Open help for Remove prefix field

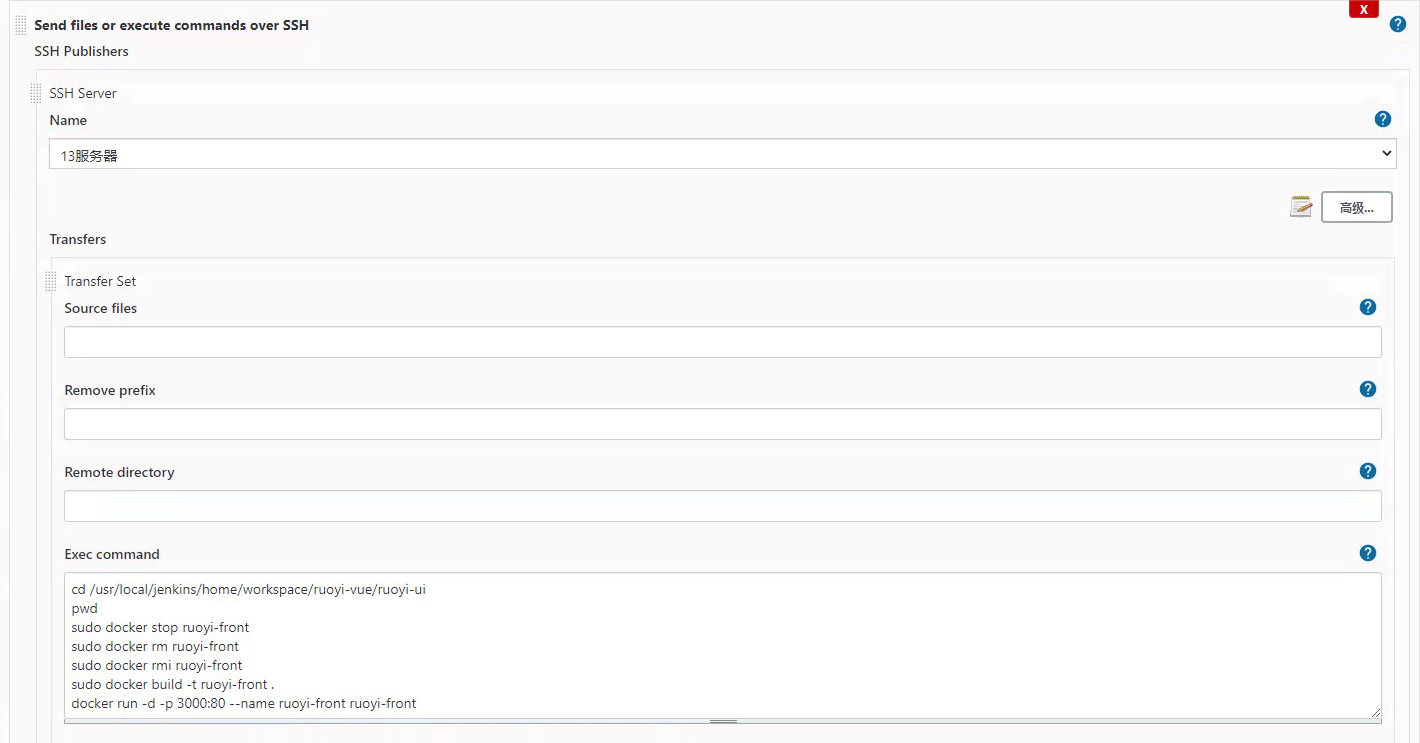pos(1368,389)
